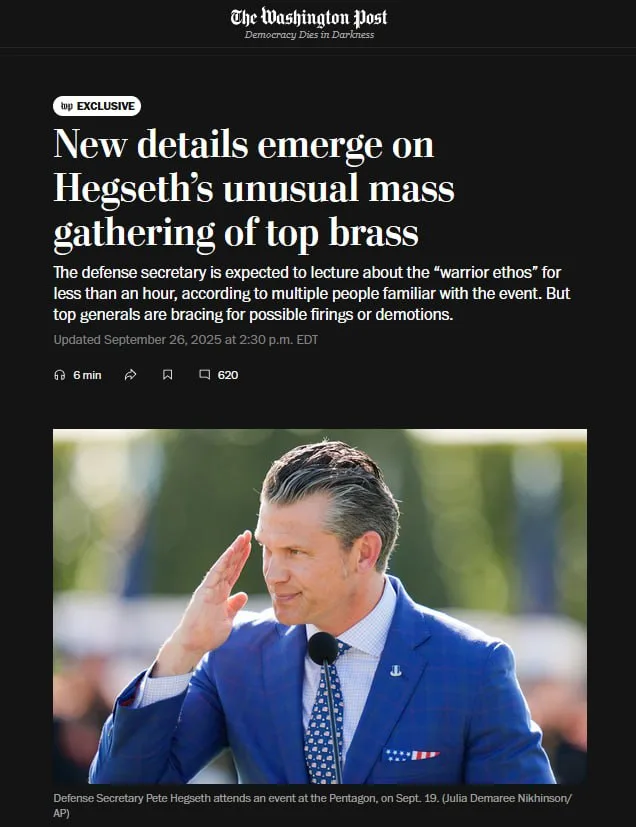
Task: Click the microphone in the photo
Action: pyautogui.click(x=323, y=649)
